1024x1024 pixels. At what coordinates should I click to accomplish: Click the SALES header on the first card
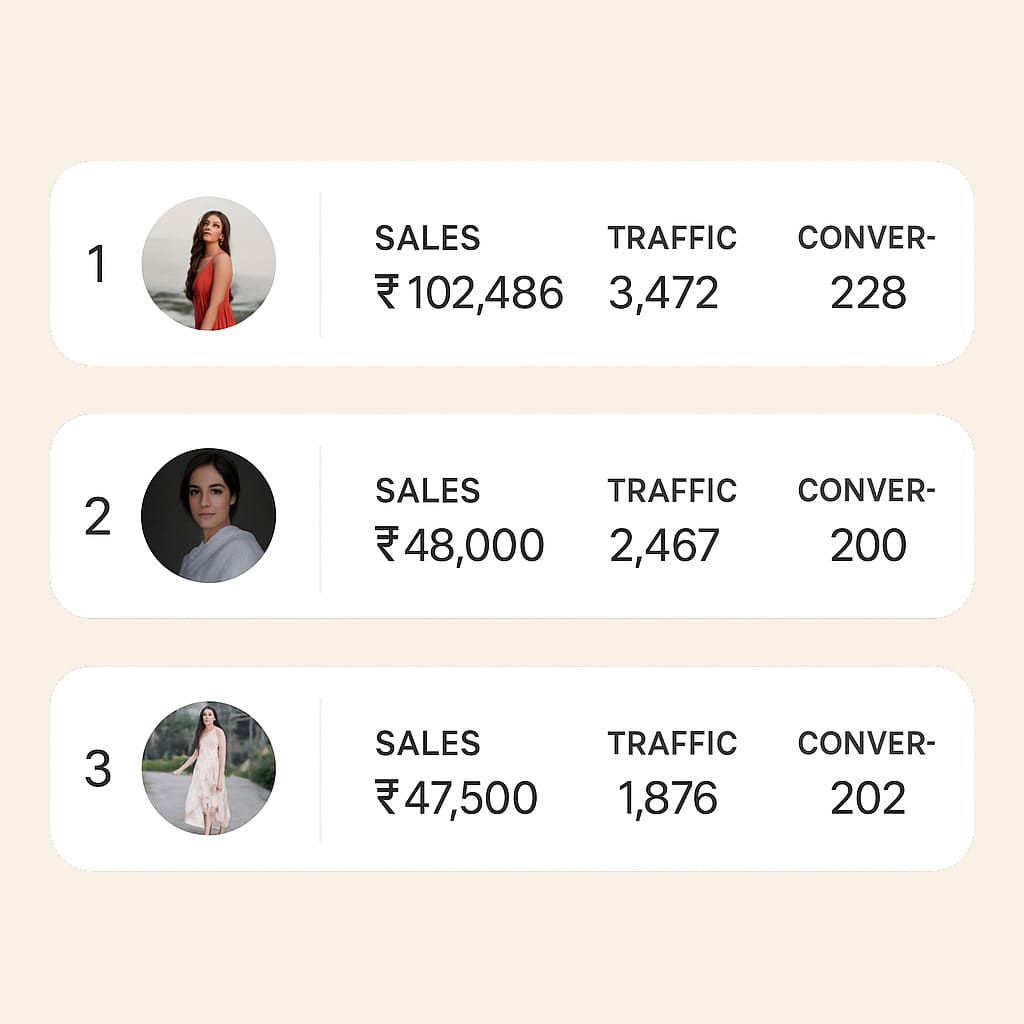click(x=426, y=238)
